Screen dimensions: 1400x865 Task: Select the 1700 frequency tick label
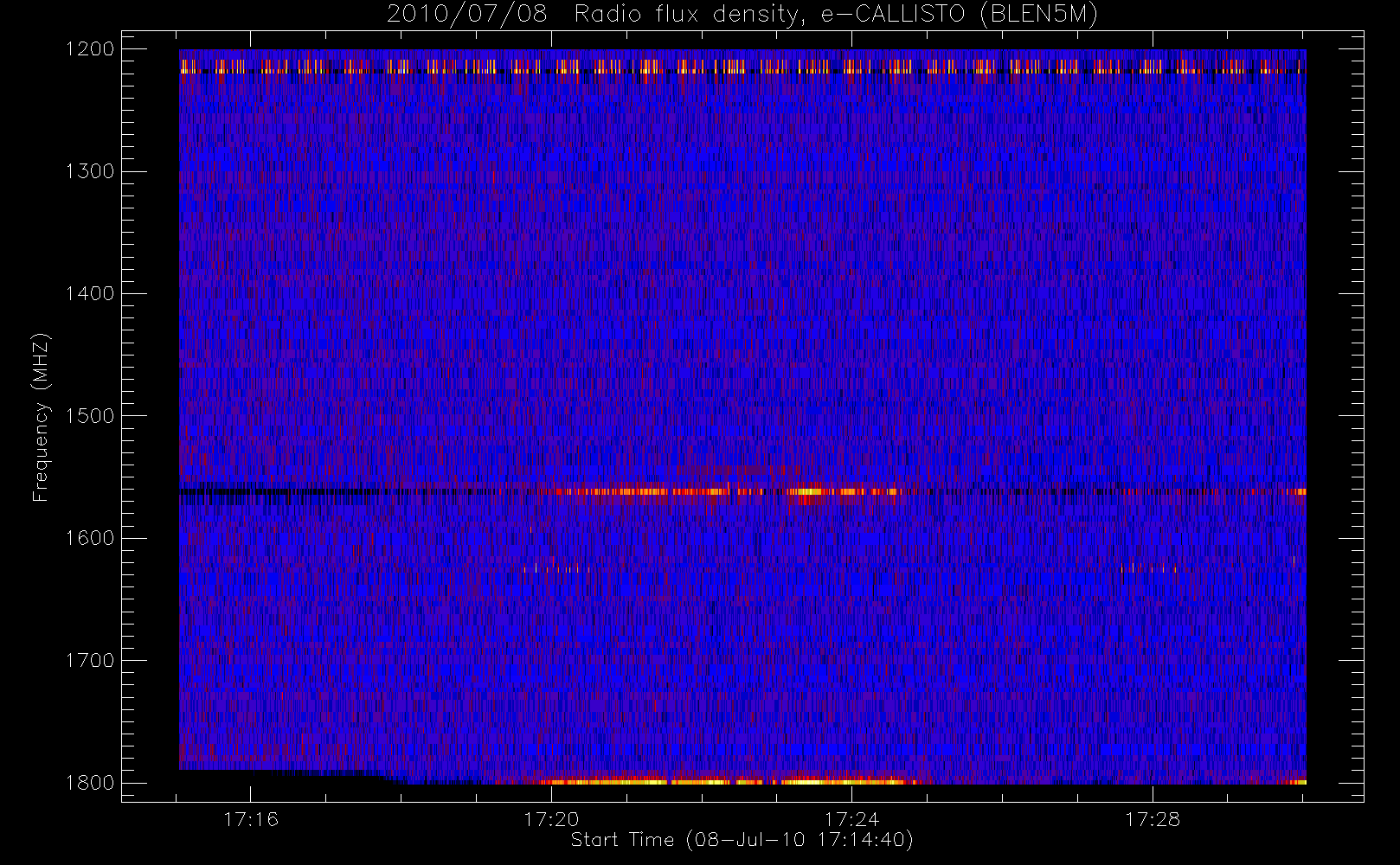click(x=91, y=660)
